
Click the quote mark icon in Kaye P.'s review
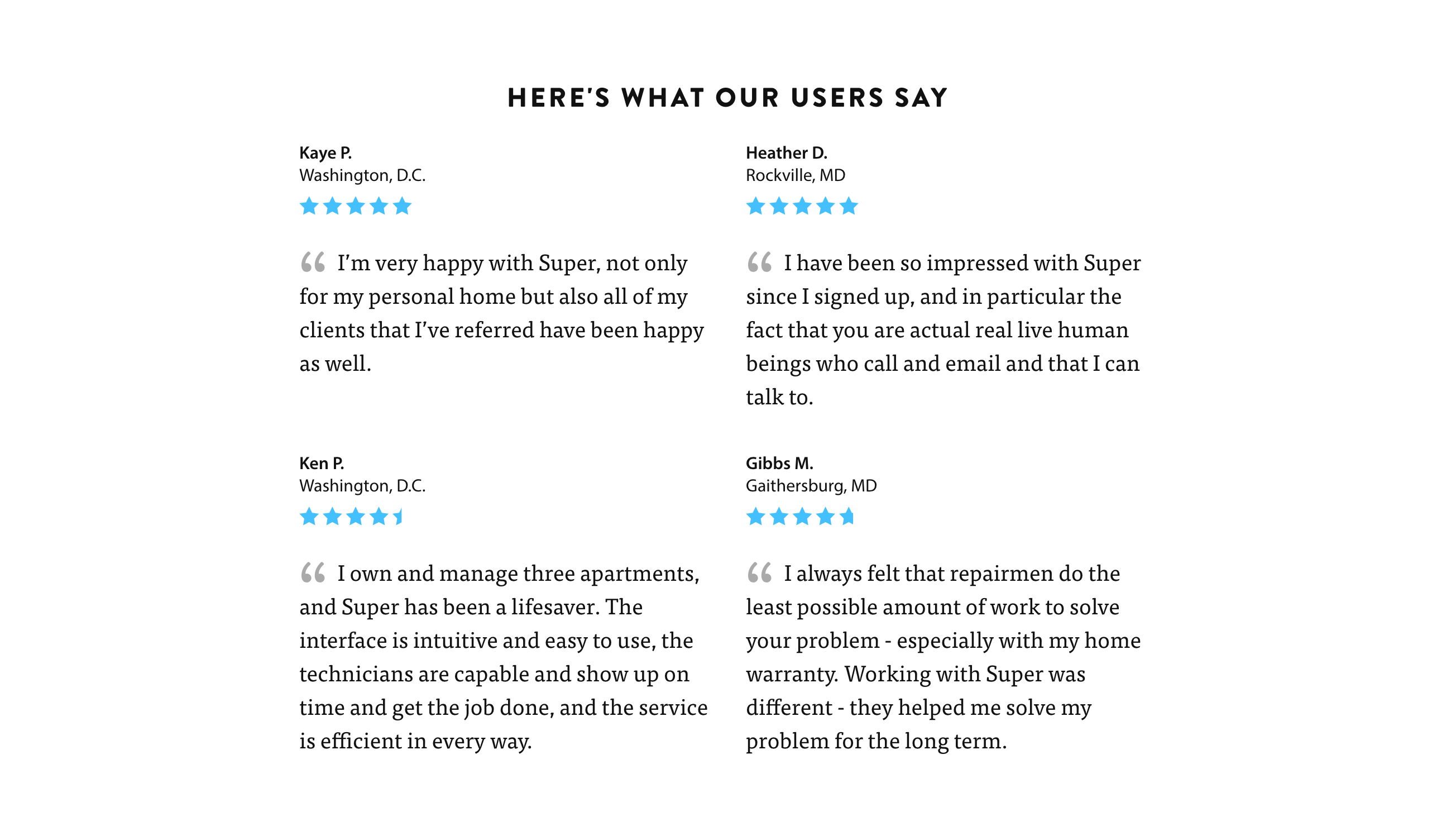click(313, 262)
